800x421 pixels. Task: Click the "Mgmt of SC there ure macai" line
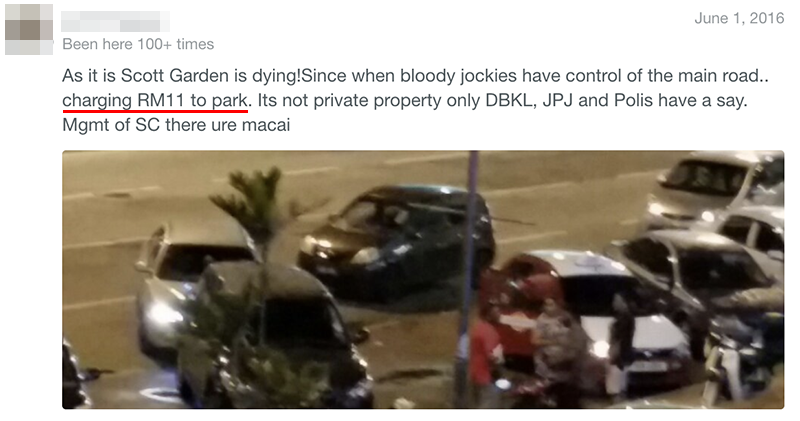coord(176,125)
